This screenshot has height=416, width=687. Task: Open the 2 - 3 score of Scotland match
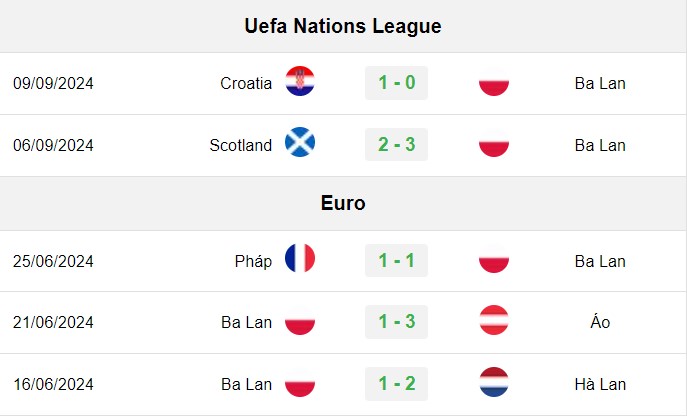[x=397, y=145]
